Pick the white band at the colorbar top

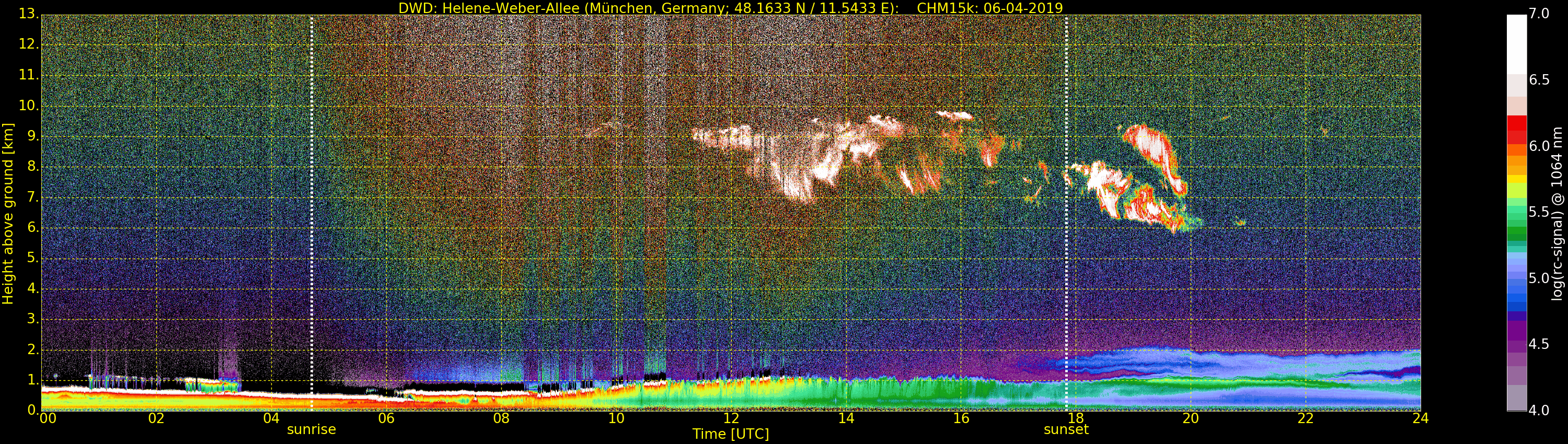[x=1516, y=44]
